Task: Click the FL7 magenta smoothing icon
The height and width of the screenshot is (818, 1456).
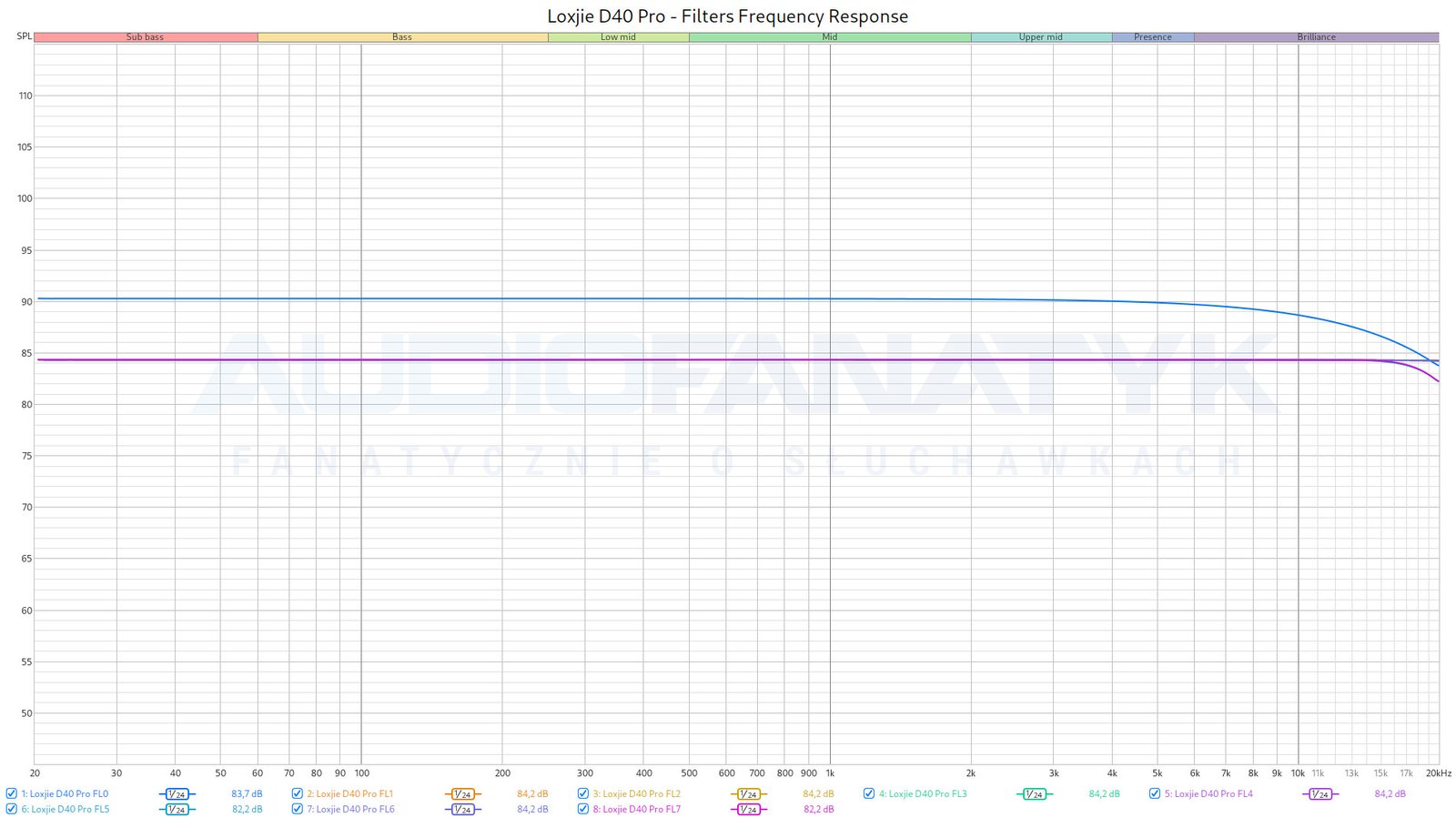Action: (748, 809)
